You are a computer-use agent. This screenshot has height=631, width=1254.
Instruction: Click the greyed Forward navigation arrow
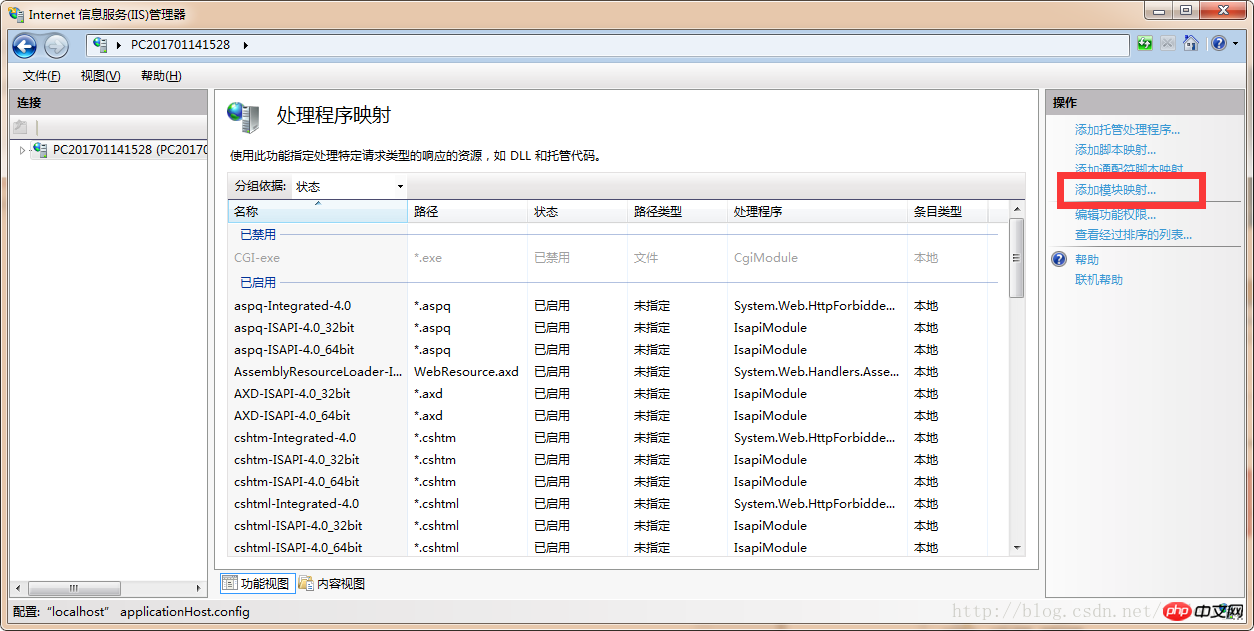56,45
